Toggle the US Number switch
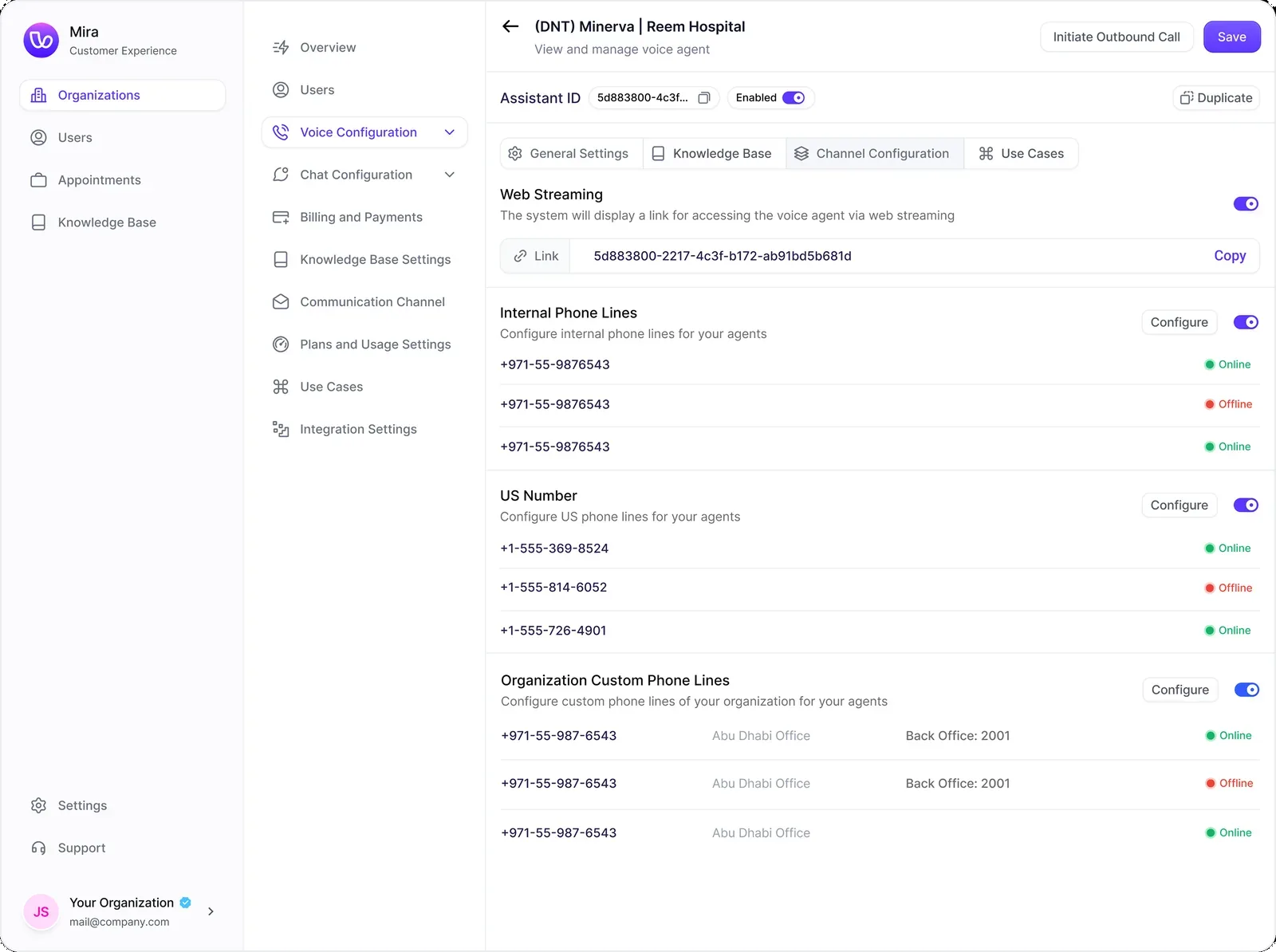The height and width of the screenshot is (952, 1276). (1246, 506)
